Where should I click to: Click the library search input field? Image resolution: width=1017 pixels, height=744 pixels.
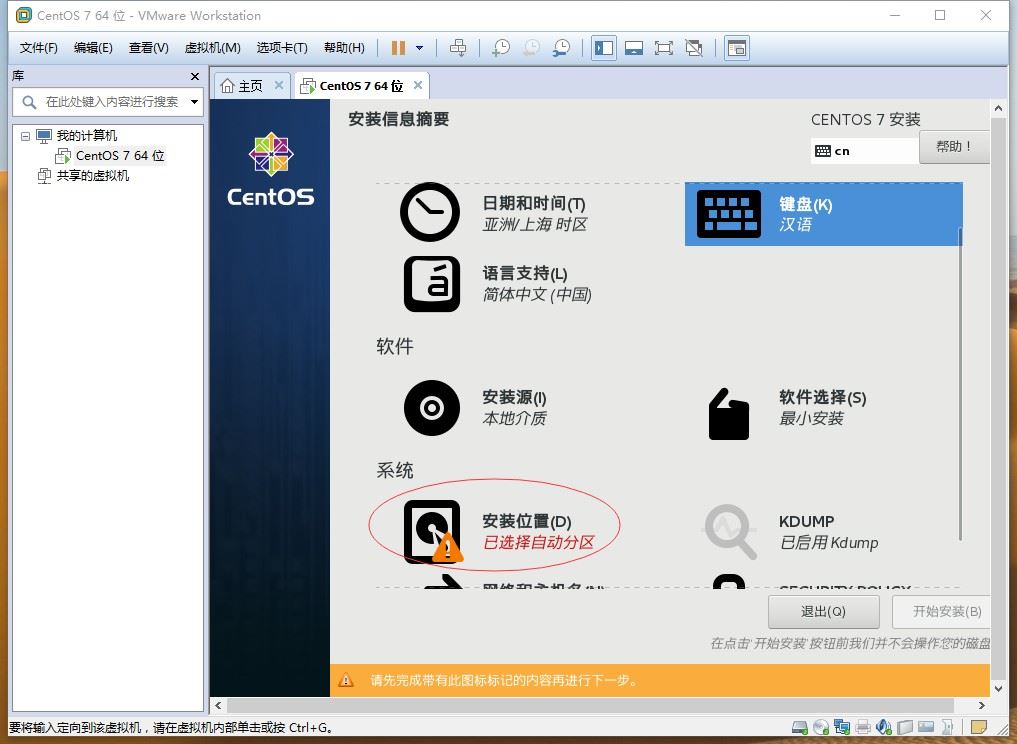click(108, 102)
